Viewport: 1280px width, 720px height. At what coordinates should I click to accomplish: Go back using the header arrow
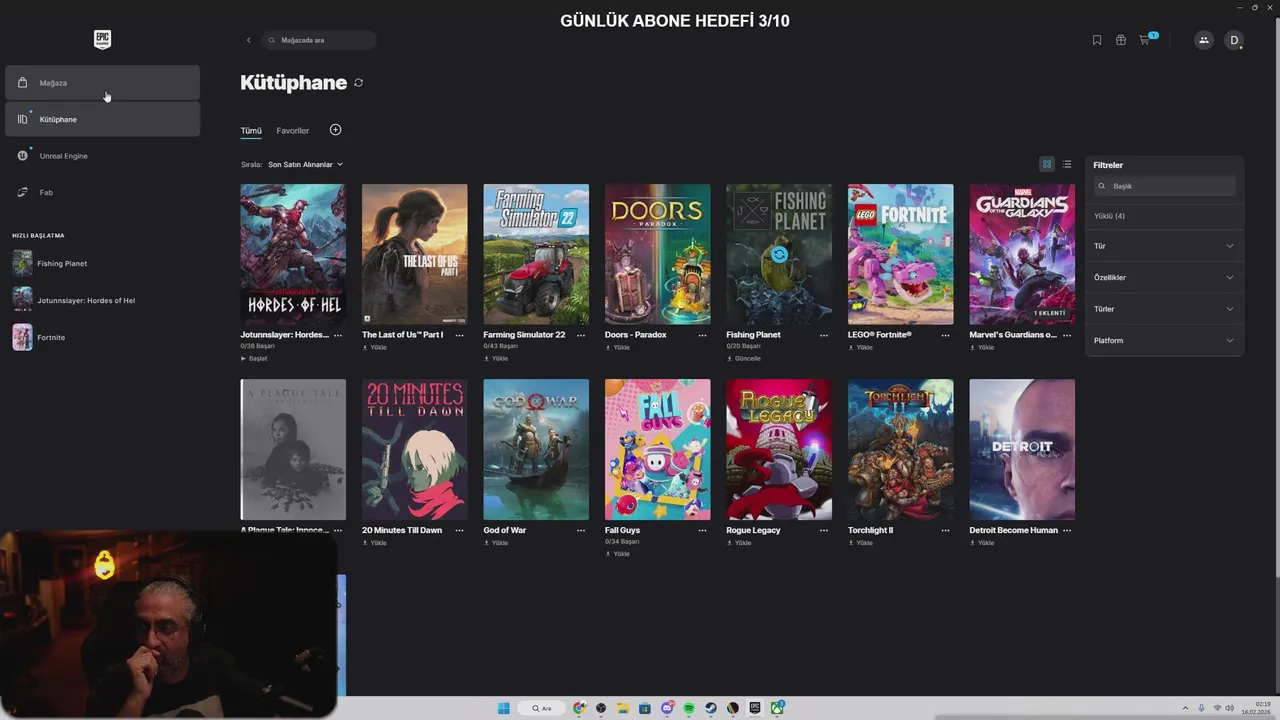pyautogui.click(x=249, y=40)
